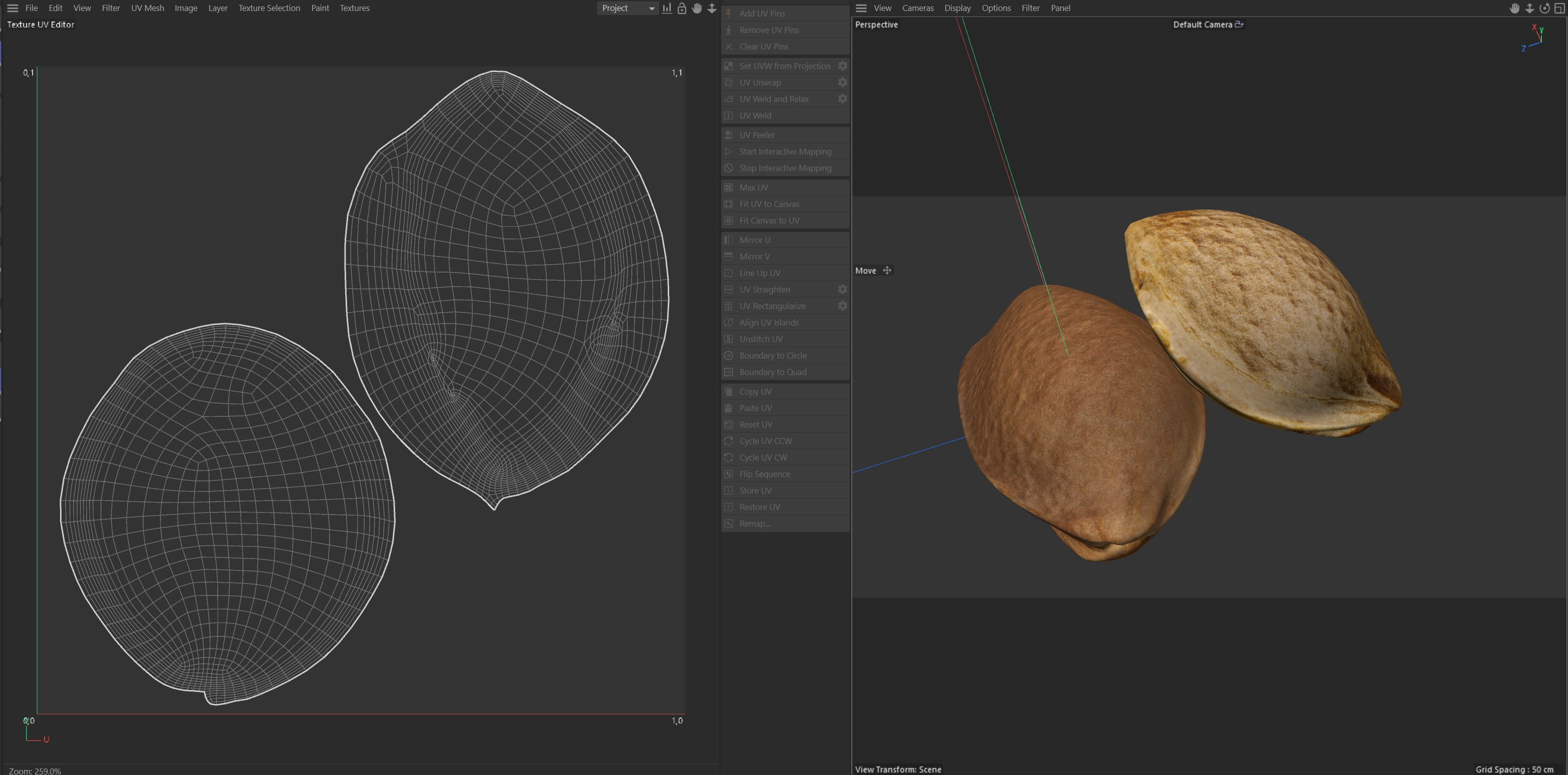Open the Project dropdown
This screenshot has width=1568, height=775.
click(x=628, y=8)
